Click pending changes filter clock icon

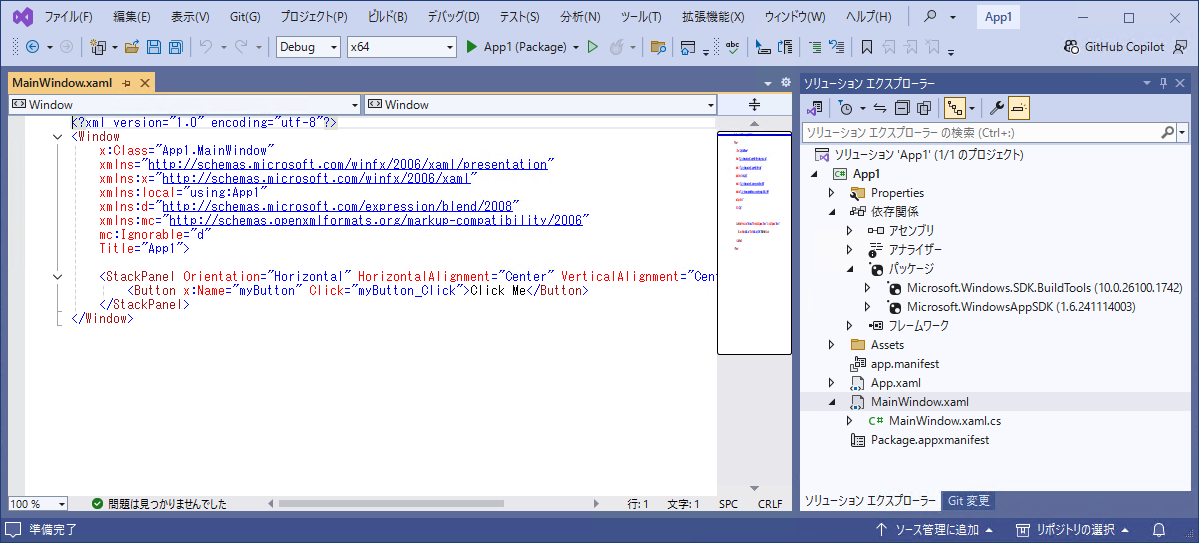(844, 109)
